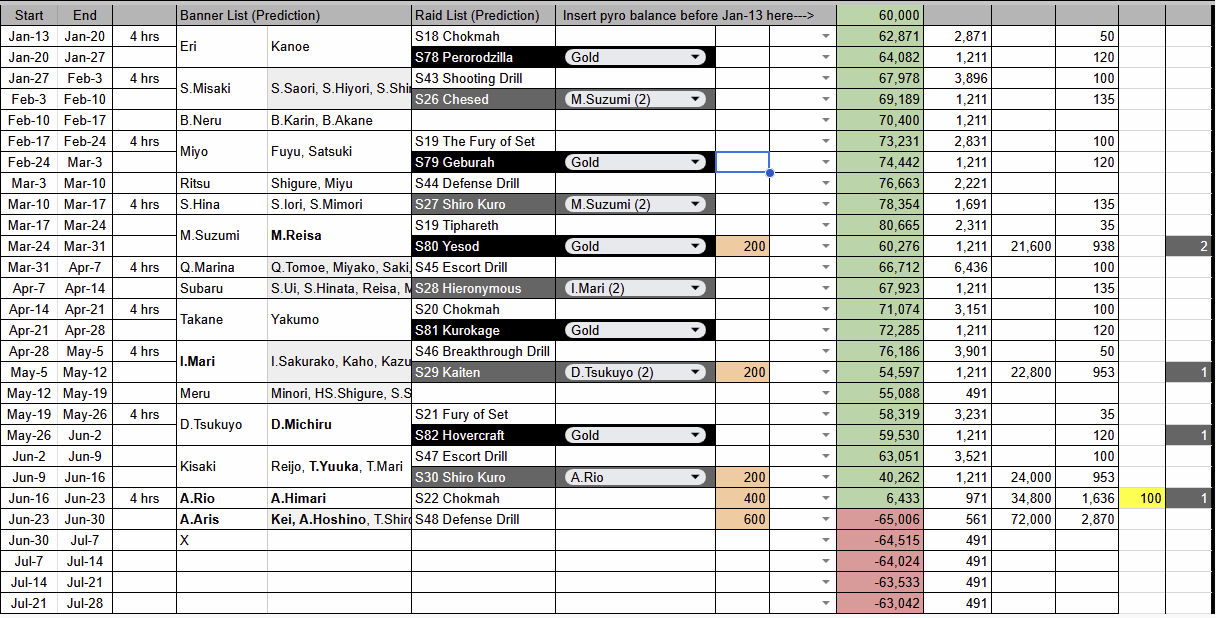Open the I.Mari (2) dropdown for S28 Hieronymous
The image size is (1216, 618).
635,288
